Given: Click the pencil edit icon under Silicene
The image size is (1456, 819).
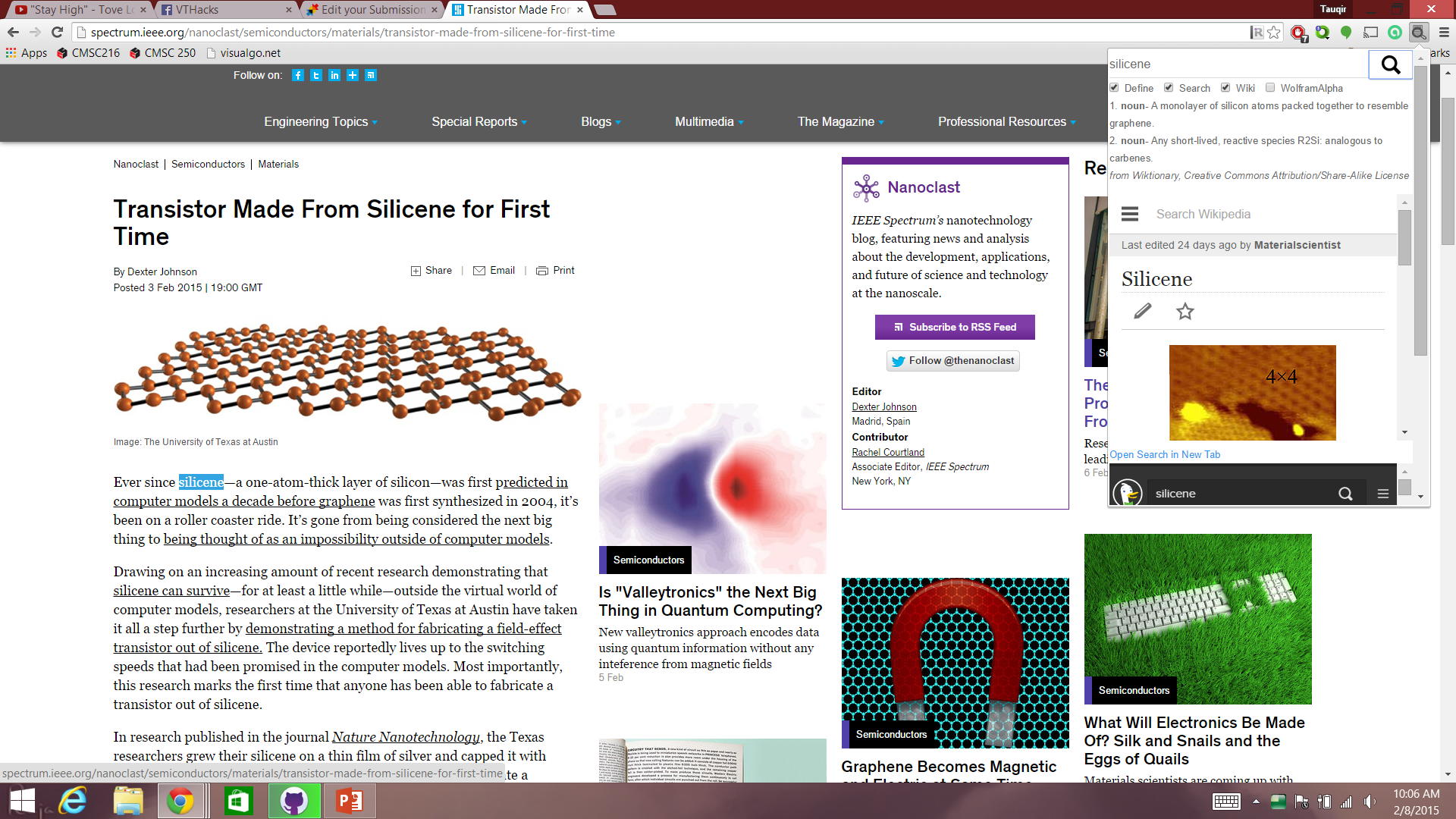Looking at the screenshot, I should click(1142, 312).
